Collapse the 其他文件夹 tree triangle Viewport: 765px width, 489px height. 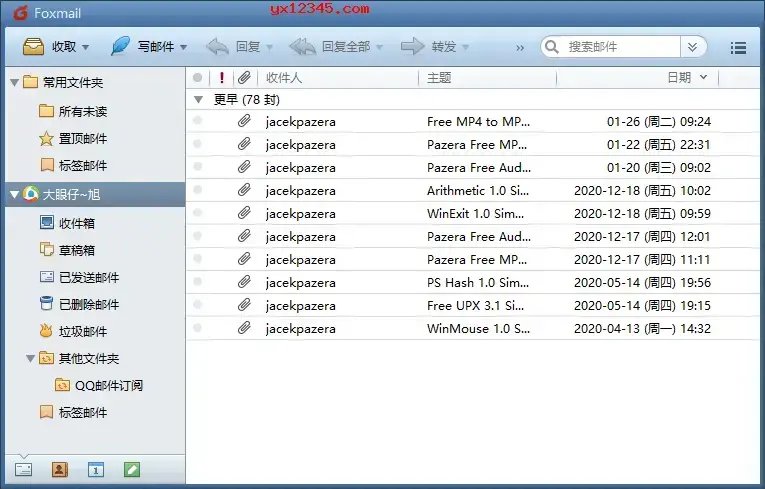[30, 359]
